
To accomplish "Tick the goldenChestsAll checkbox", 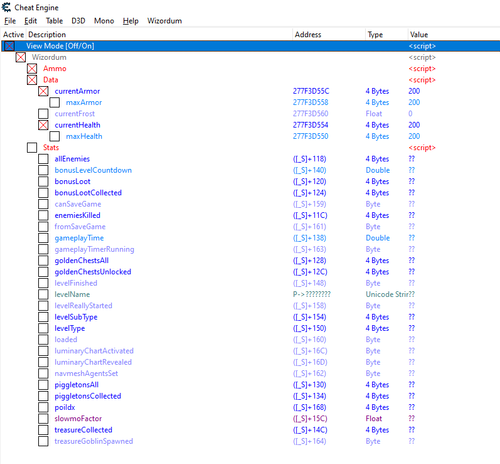I will (43, 261).
